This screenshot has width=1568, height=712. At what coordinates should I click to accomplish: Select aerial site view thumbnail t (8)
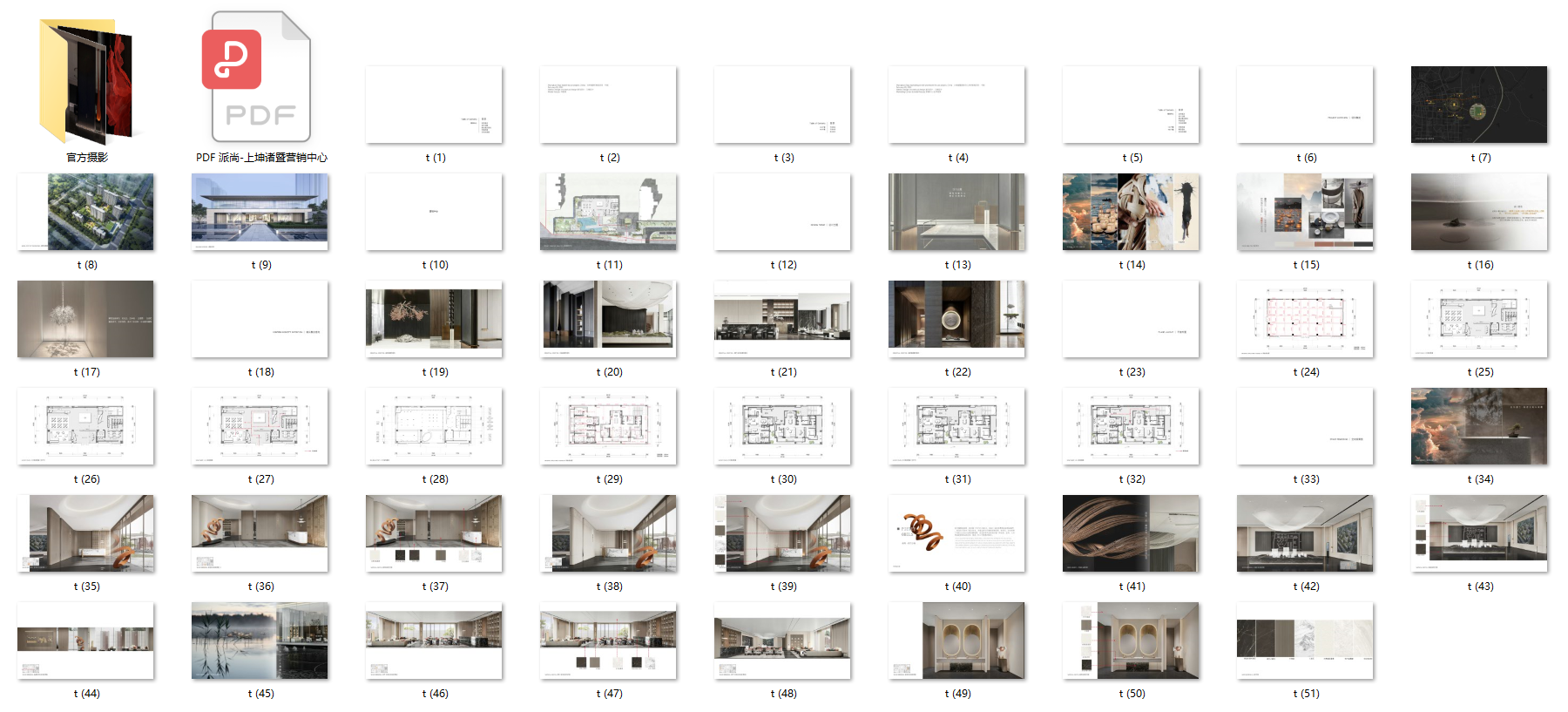click(x=86, y=212)
